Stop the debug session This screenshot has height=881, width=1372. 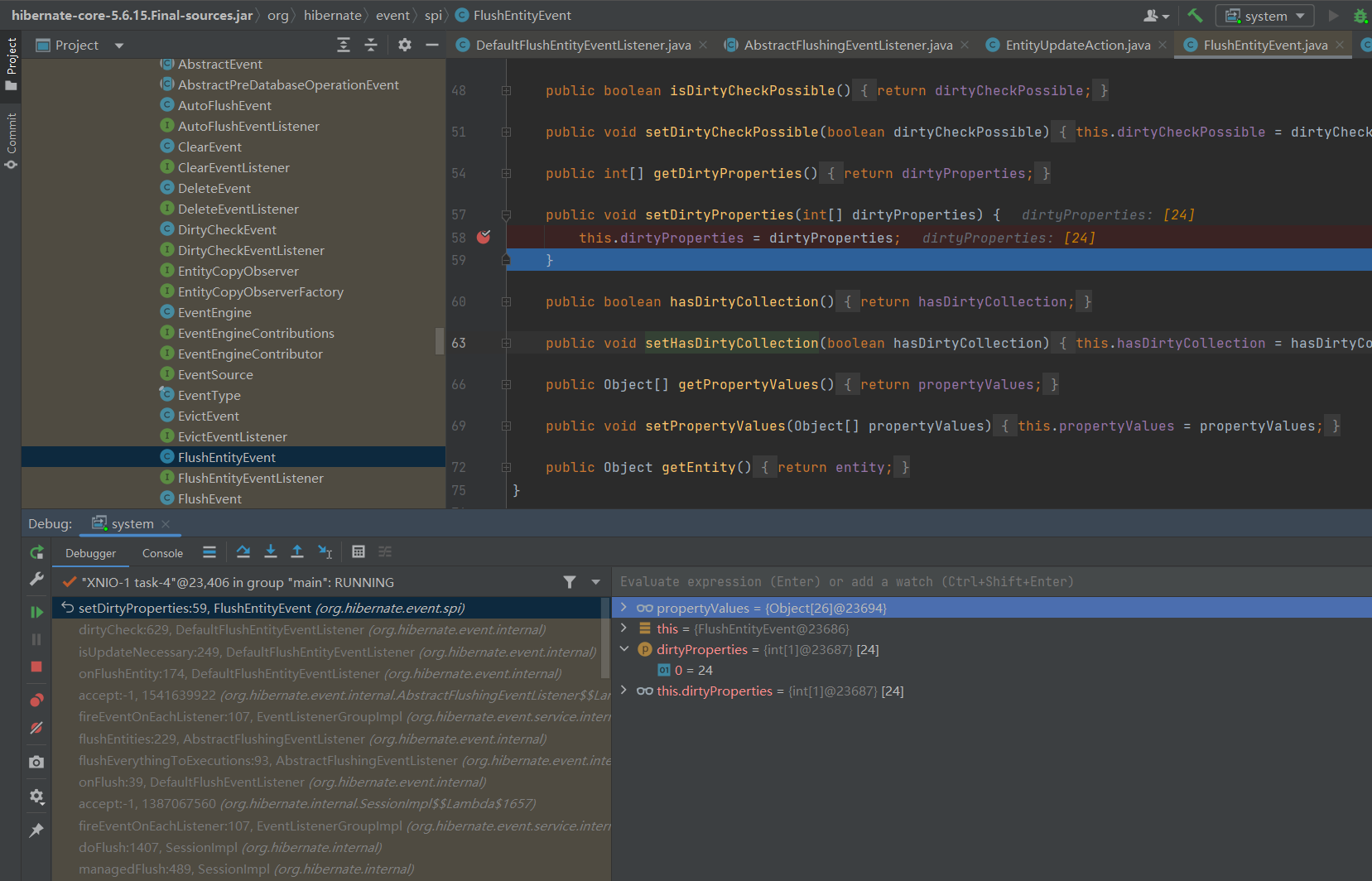click(36, 667)
